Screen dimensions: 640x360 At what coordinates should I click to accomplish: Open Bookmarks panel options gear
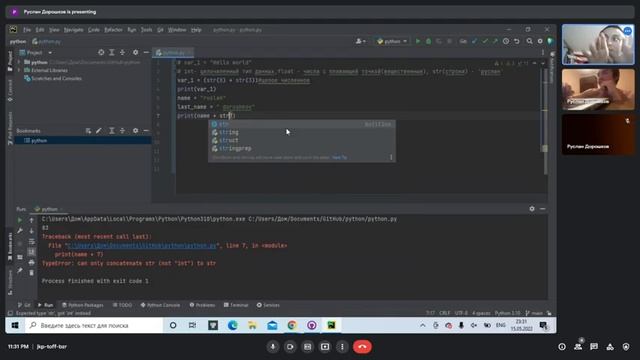(136, 131)
